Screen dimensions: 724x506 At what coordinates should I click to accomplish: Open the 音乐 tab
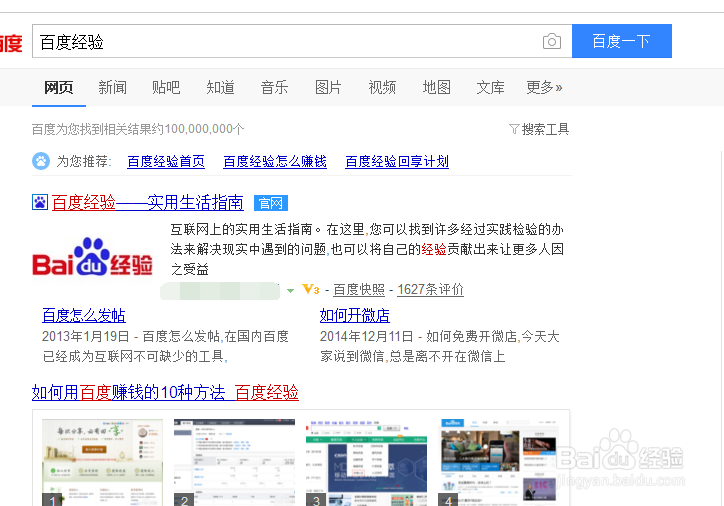tap(274, 87)
